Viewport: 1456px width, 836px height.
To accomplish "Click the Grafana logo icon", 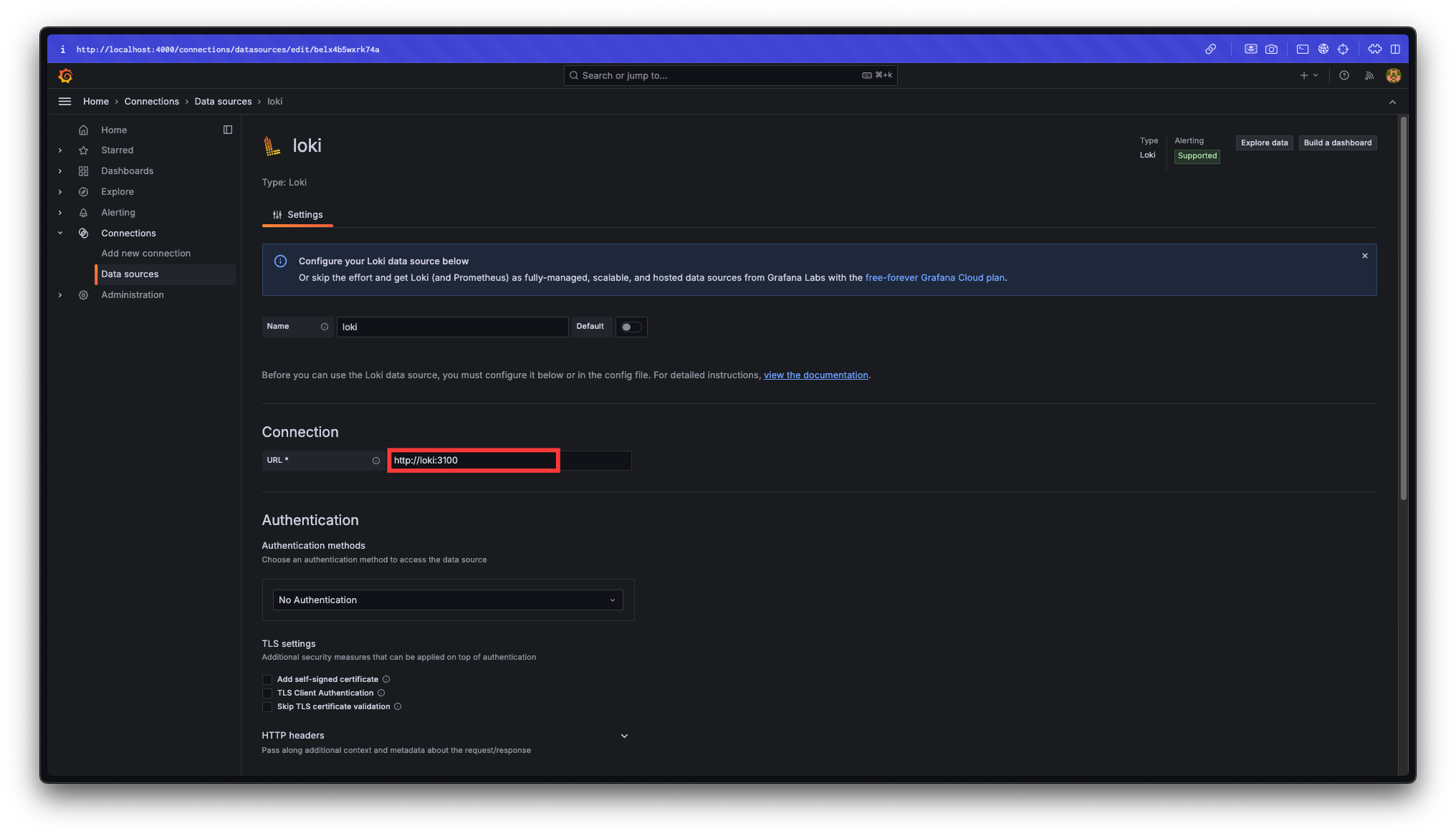I will (65, 75).
